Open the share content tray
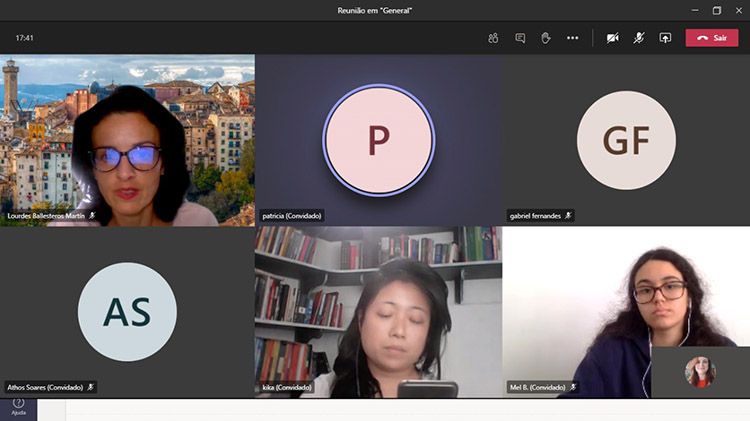Screen dimensions: 750x421 (665, 38)
